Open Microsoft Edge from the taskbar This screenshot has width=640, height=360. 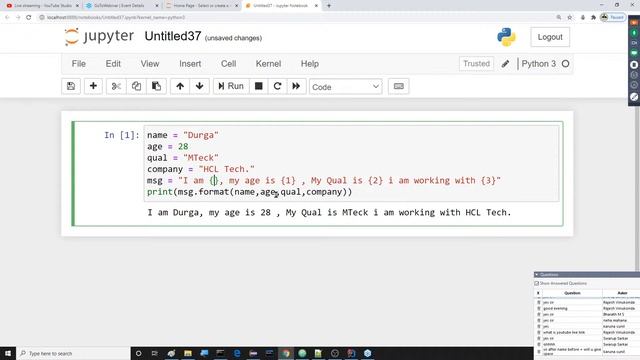tap(237, 353)
